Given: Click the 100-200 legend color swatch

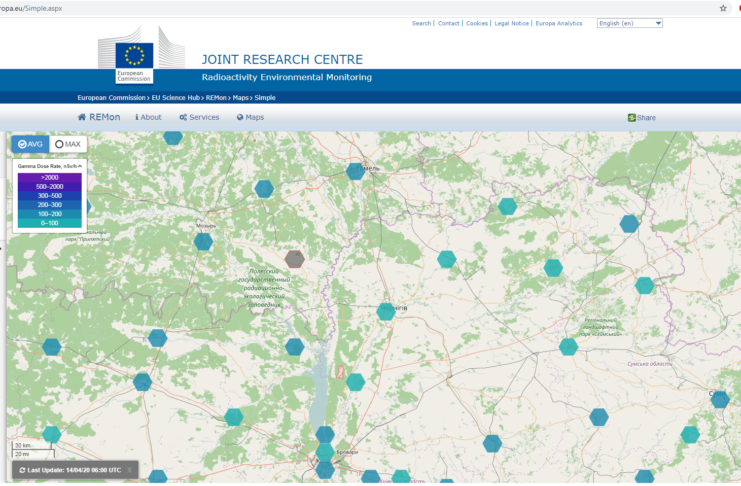Looking at the screenshot, I should point(50,214).
